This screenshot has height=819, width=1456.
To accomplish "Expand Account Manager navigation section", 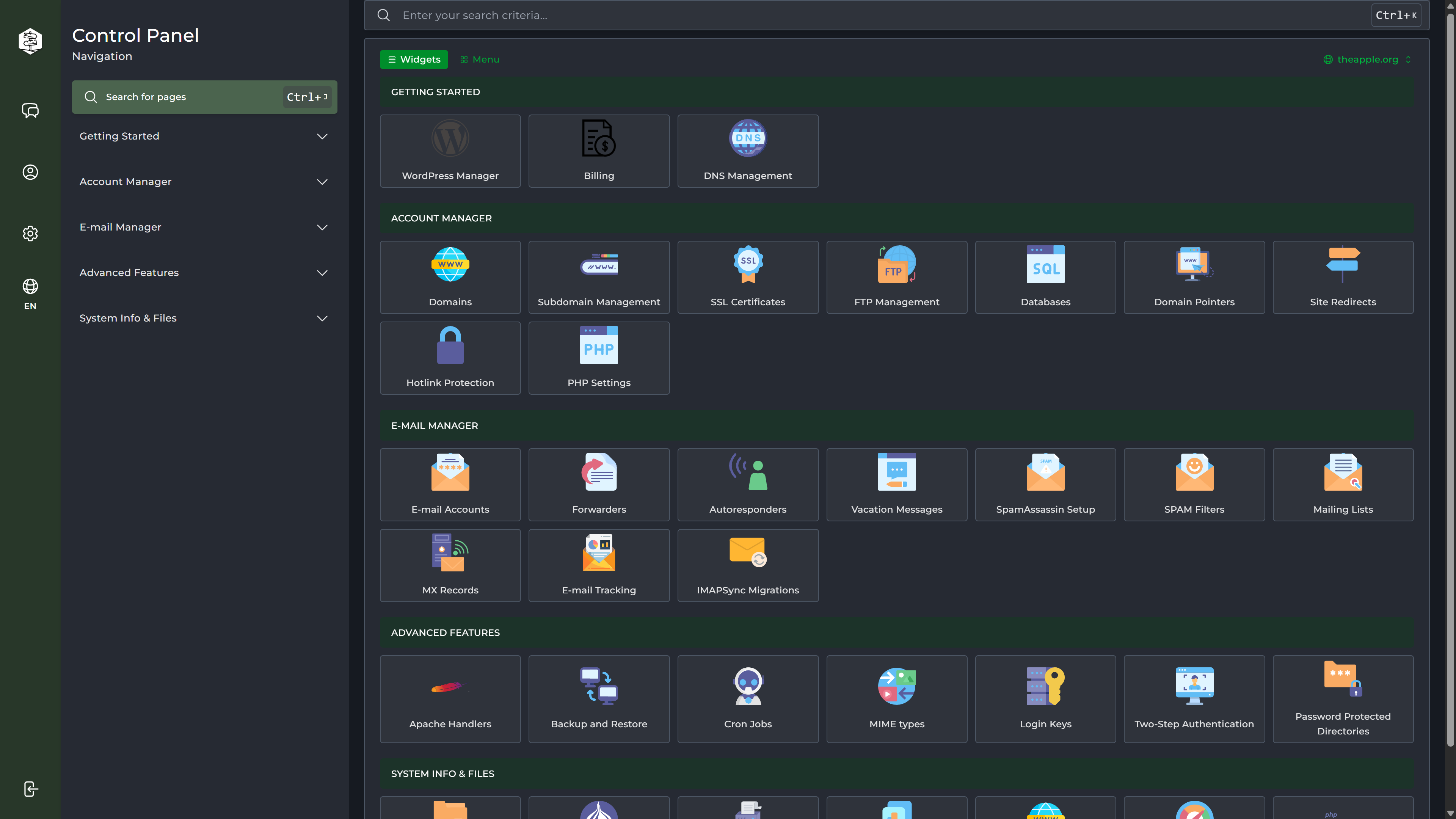I will (x=204, y=182).
